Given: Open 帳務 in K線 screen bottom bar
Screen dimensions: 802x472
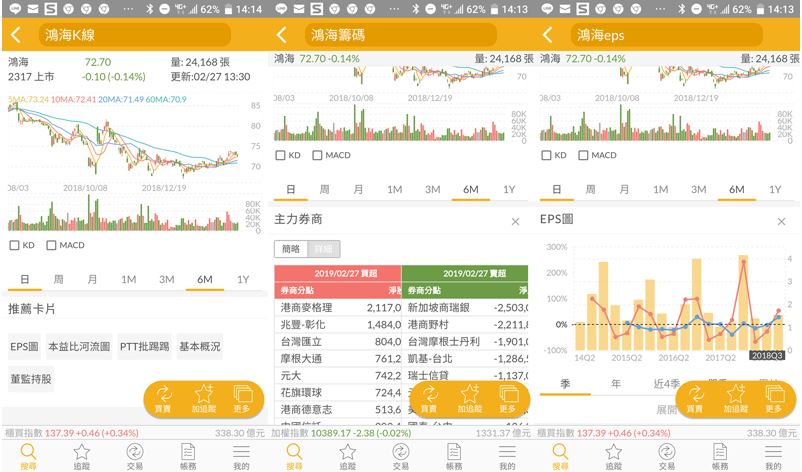Looking at the screenshot, I should tap(188, 457).
